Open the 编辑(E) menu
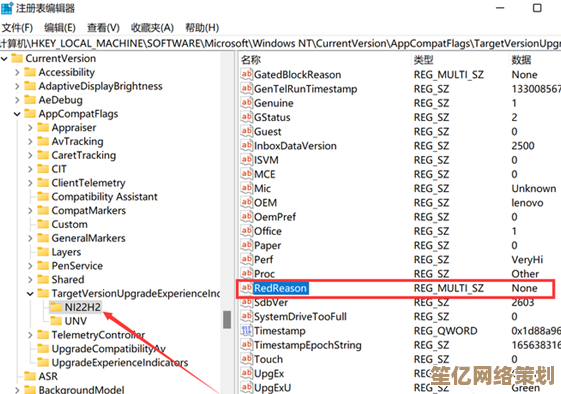 (60, 28)
